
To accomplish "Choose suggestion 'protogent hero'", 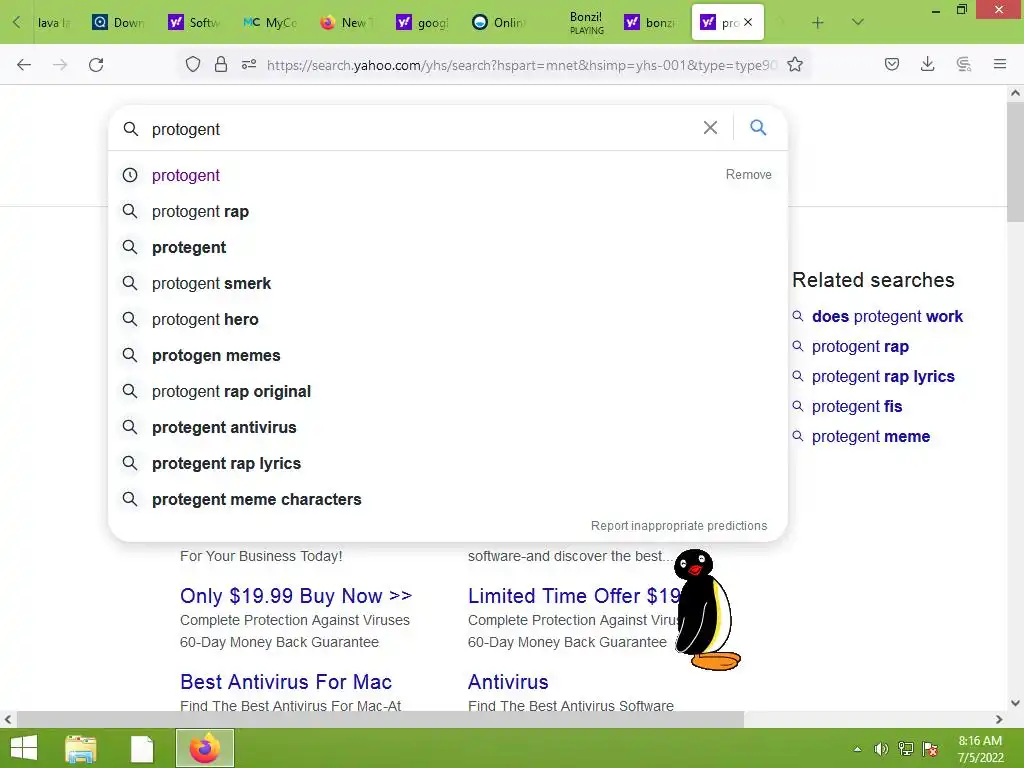I will 447,319.
